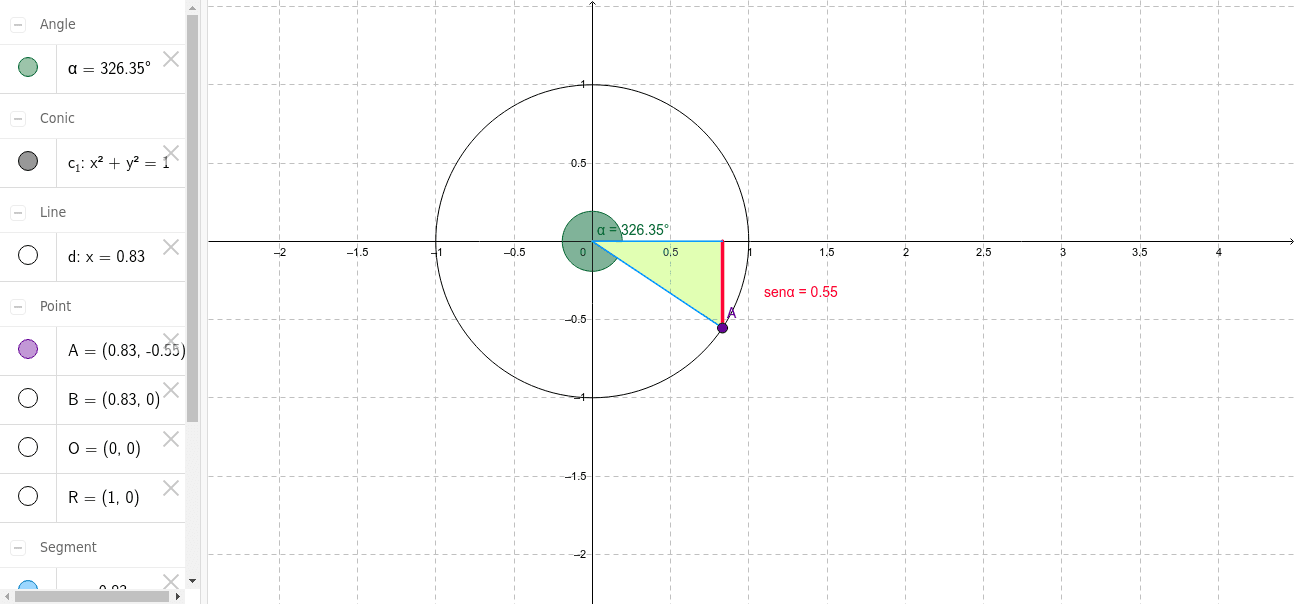
Task: Click the 'Segment' category heading text
Action: point(68,547)
